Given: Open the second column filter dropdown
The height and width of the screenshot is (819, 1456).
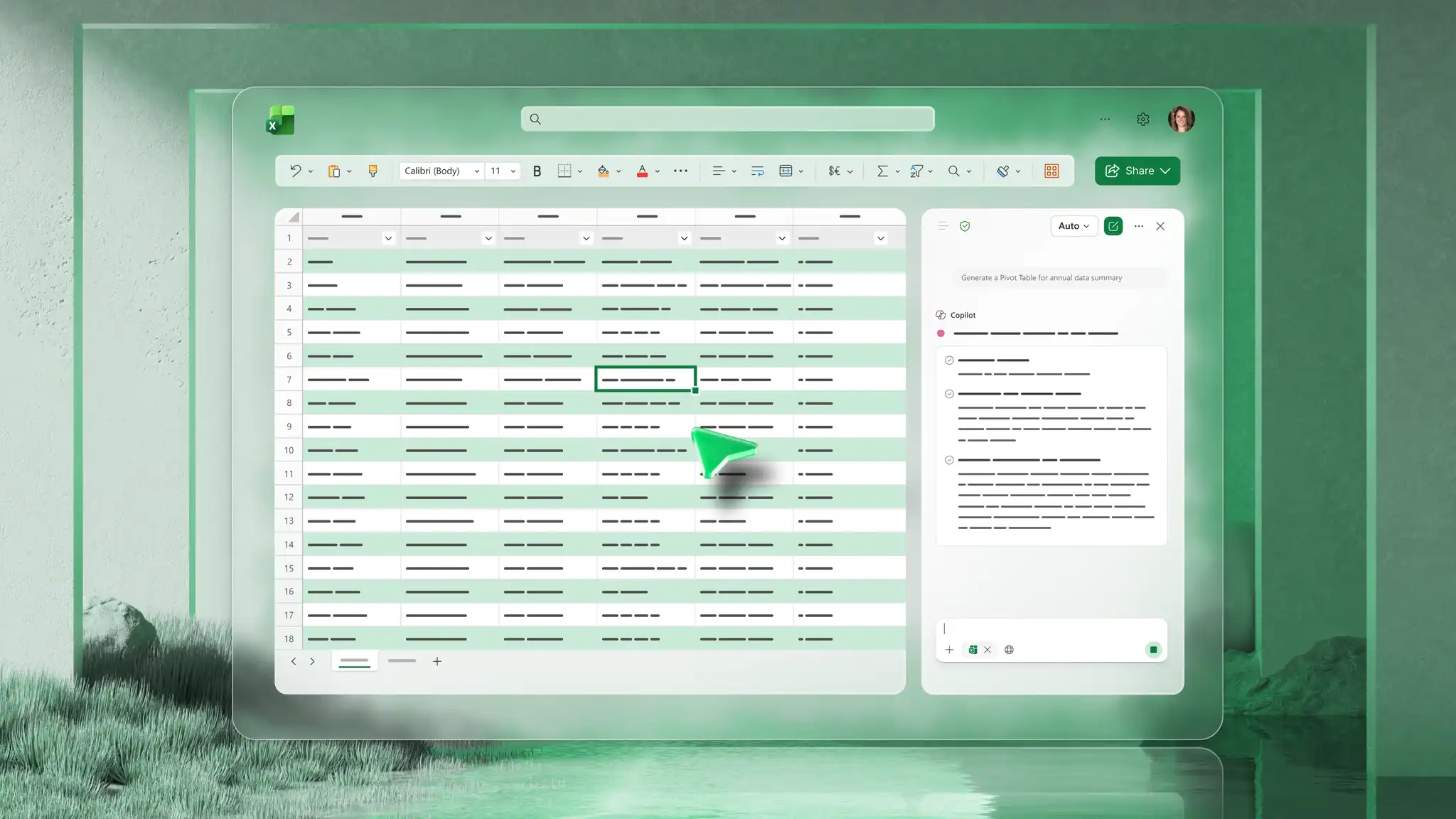Looking at the screenshot, I should tap(488, 238).
